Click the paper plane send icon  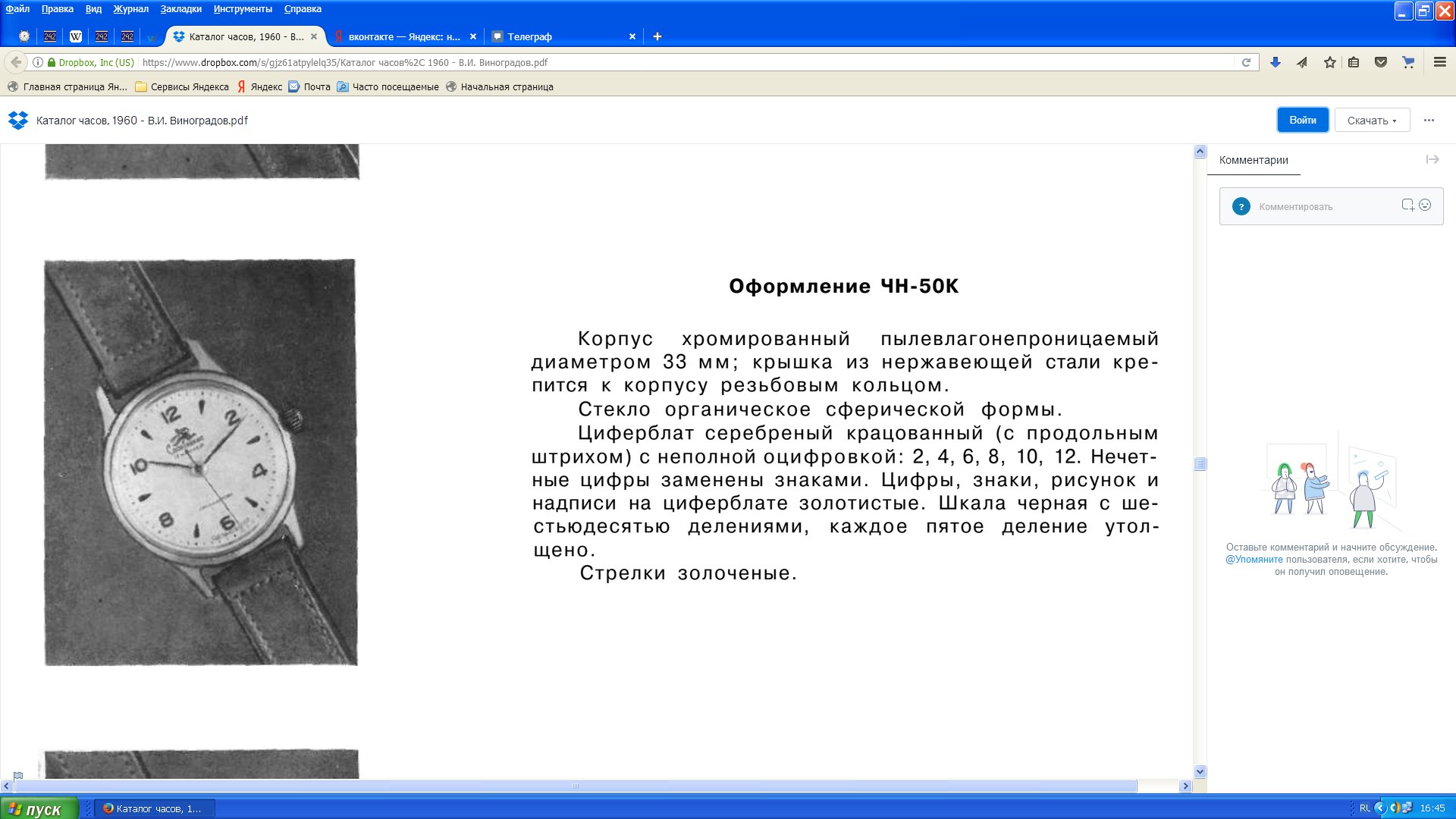pyautogui.click(x=1302, y=62)
